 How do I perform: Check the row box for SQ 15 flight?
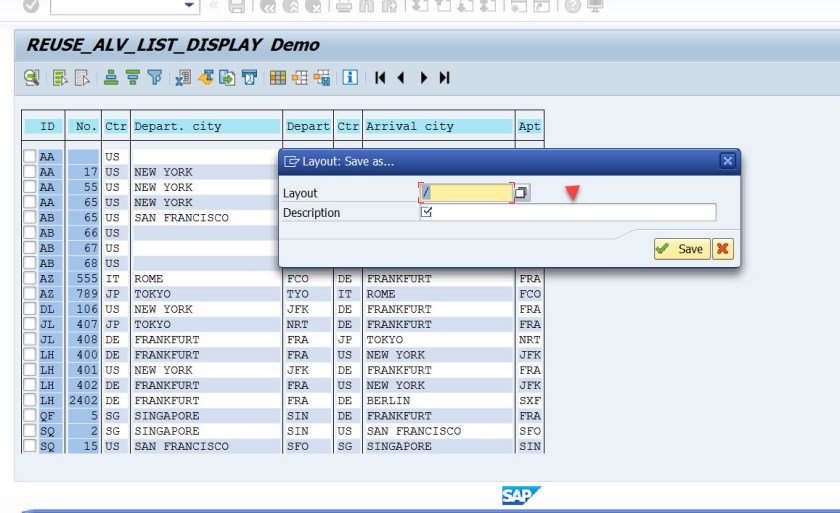pos(29,446)
